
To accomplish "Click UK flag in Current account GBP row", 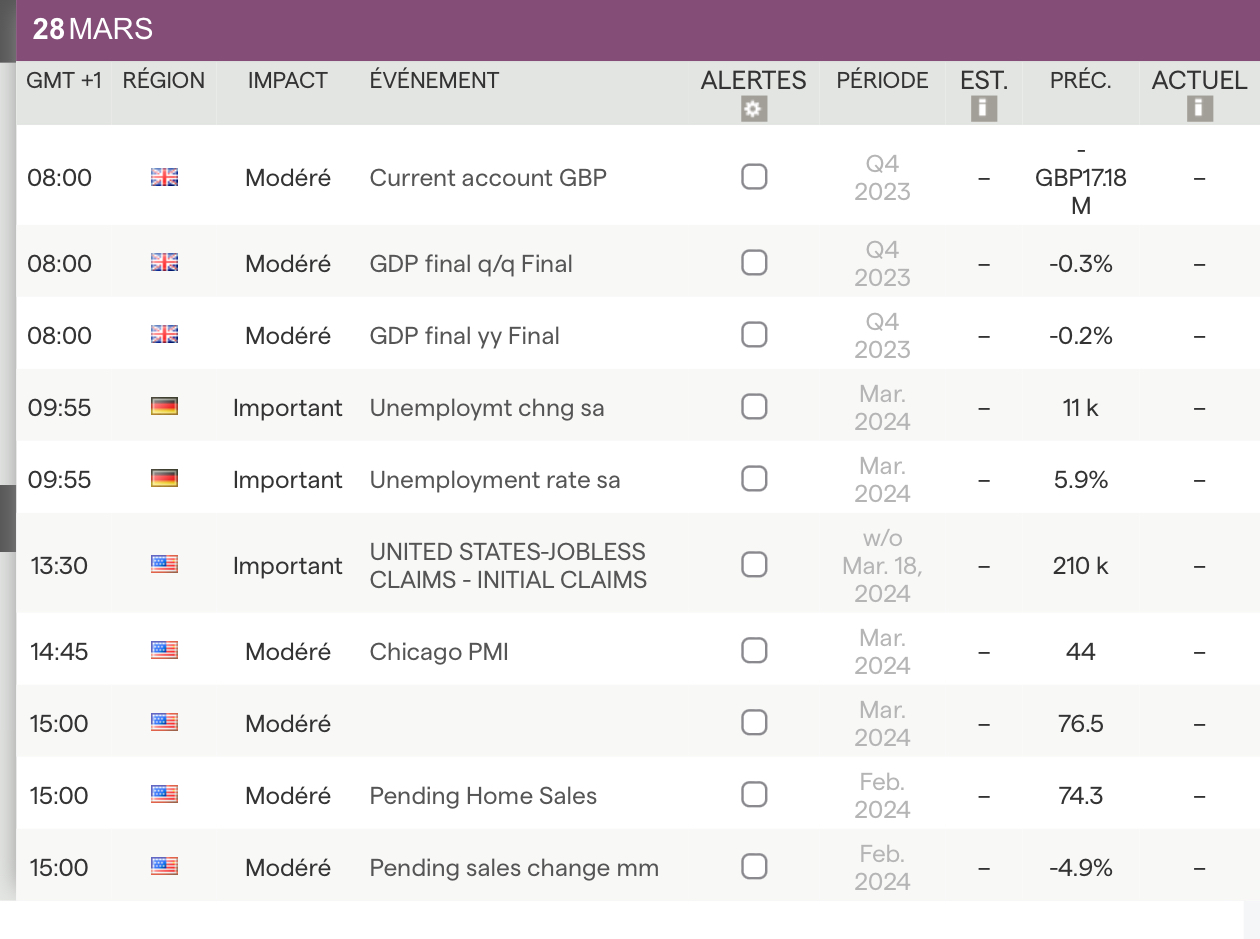I will pos(164,178).
